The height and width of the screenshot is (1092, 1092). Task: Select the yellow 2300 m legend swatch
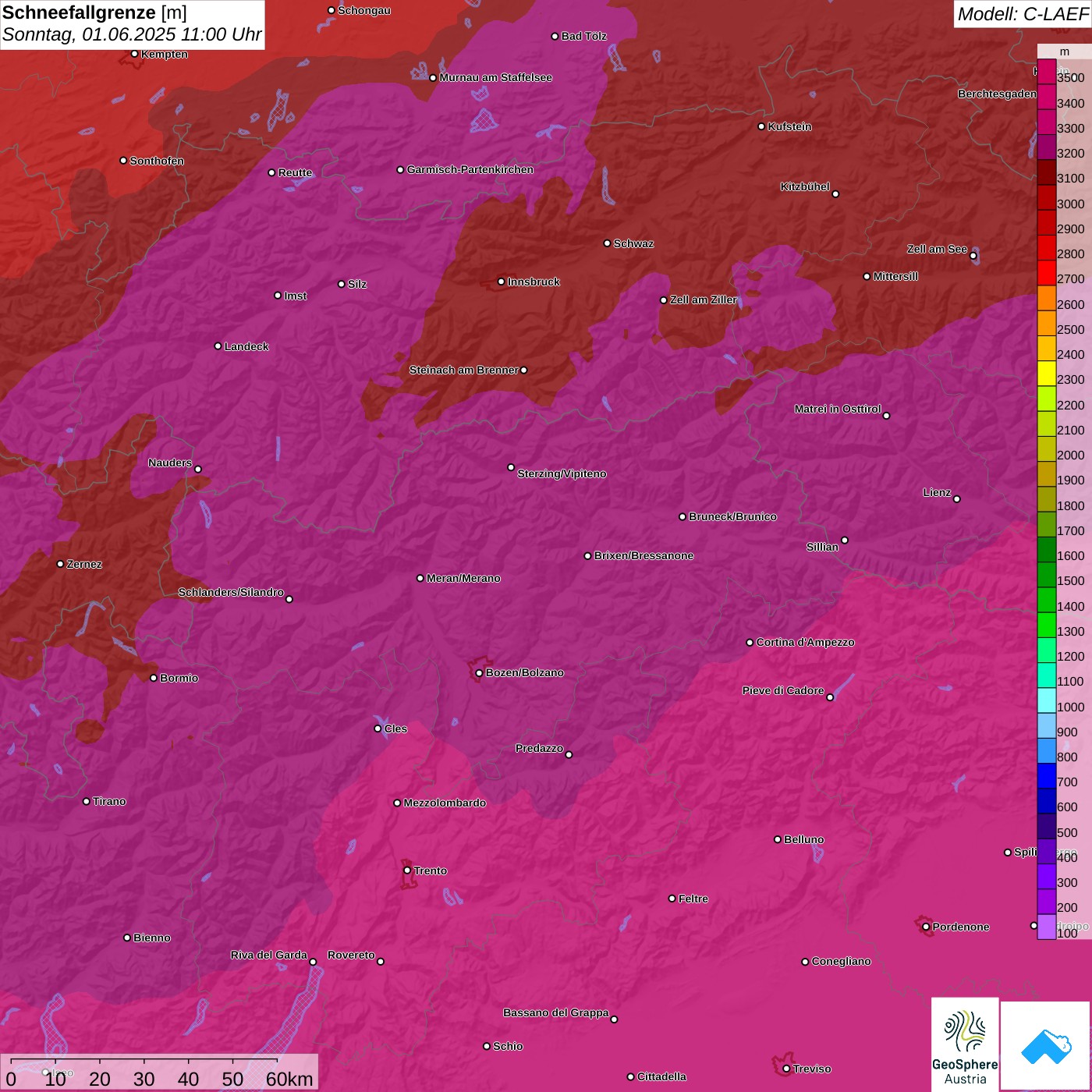pyautogui.click(x=1046, y=374)
